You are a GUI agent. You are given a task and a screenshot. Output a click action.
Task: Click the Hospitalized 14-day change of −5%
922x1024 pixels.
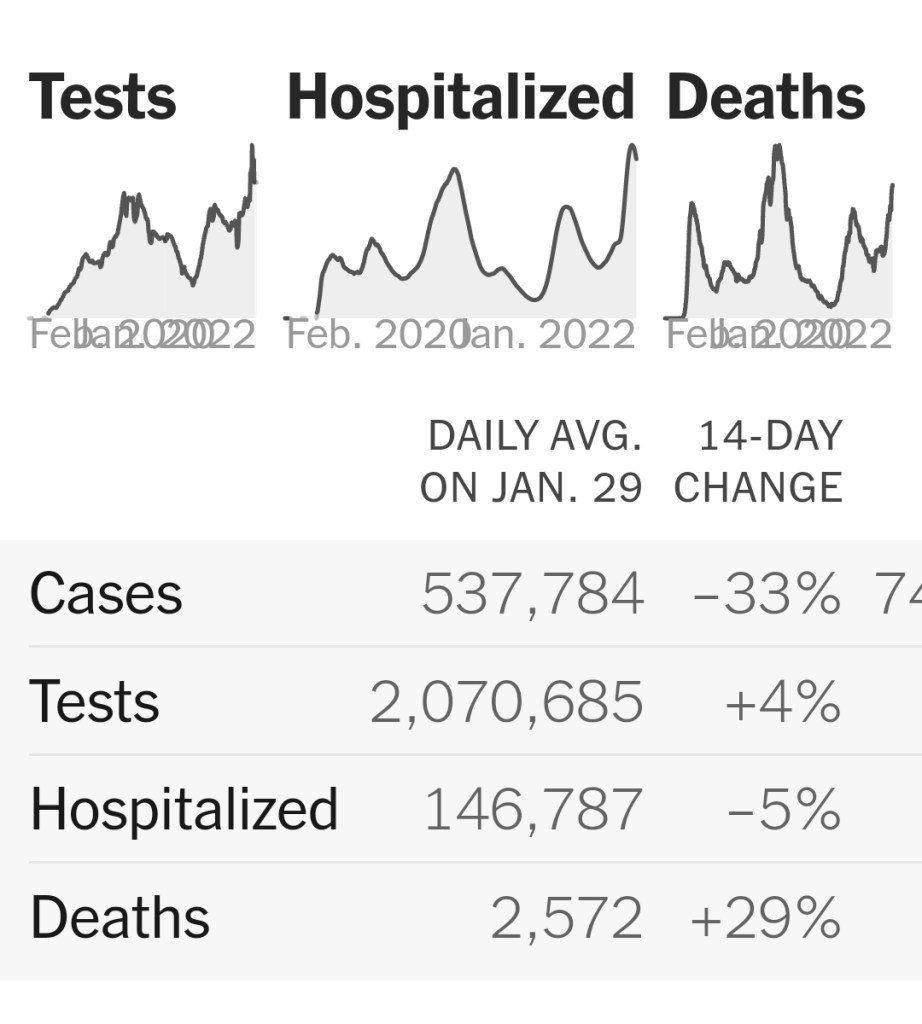783,809
